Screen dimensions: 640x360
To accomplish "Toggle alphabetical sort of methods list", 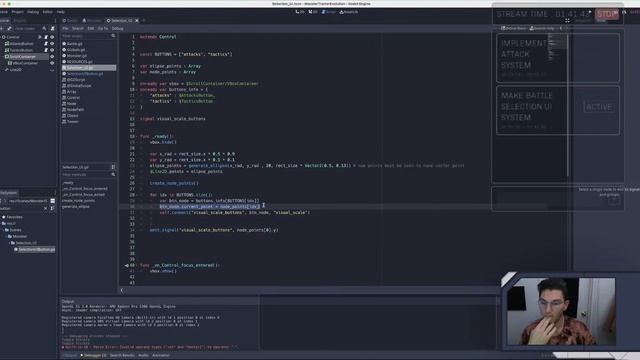I will (113, 167).
